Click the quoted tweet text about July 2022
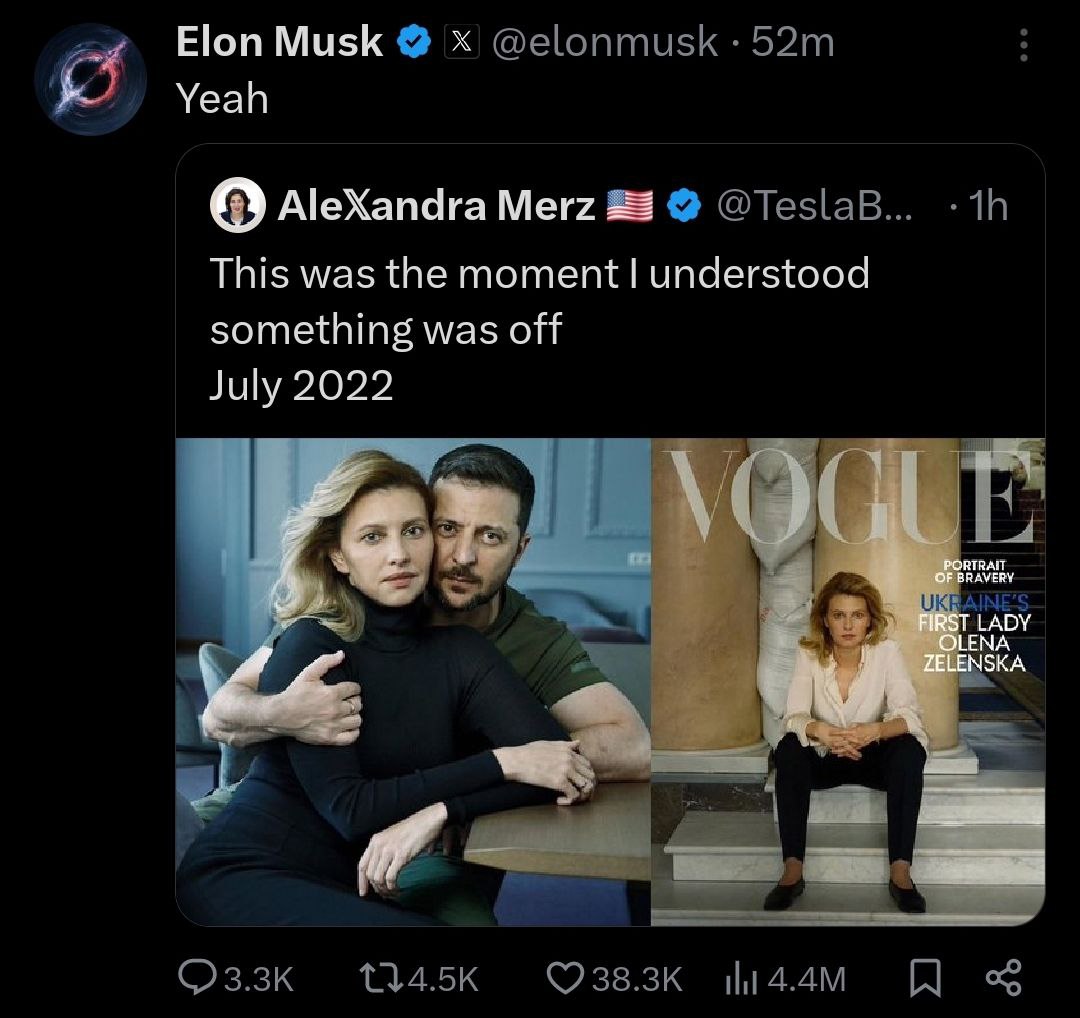The image size is (1080, 1018). click(539, 328)
